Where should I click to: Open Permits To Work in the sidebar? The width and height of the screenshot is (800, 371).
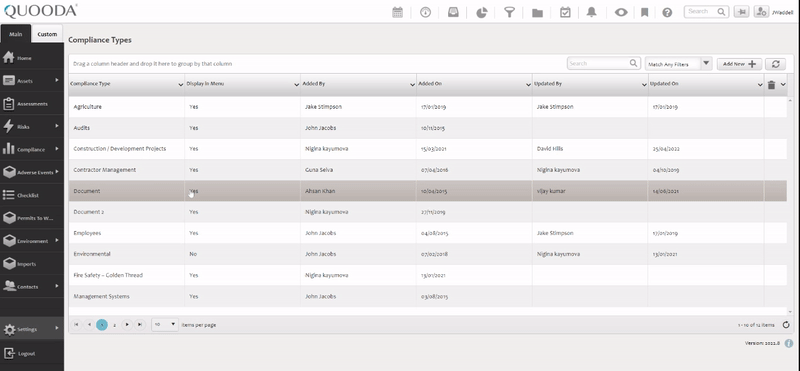pos(32,218)
